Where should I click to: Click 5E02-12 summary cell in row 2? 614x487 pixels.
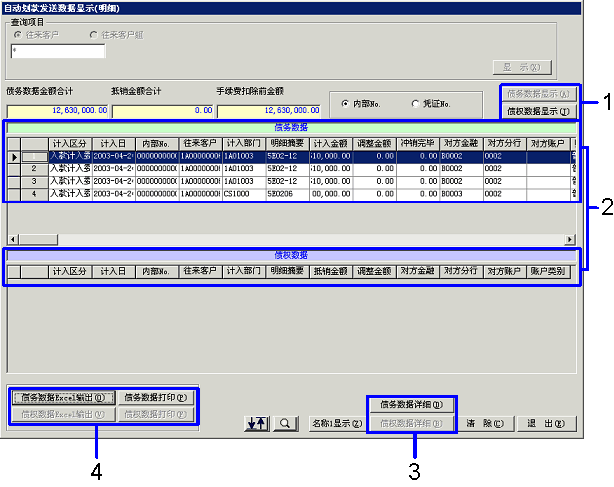287,169
